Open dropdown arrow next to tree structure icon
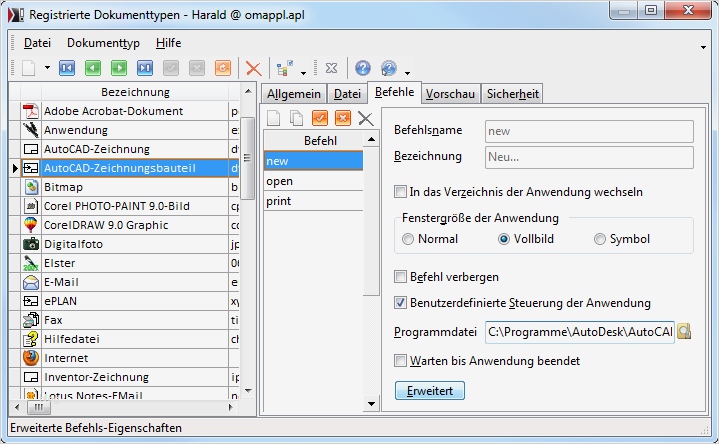 (x=303, y=72)
